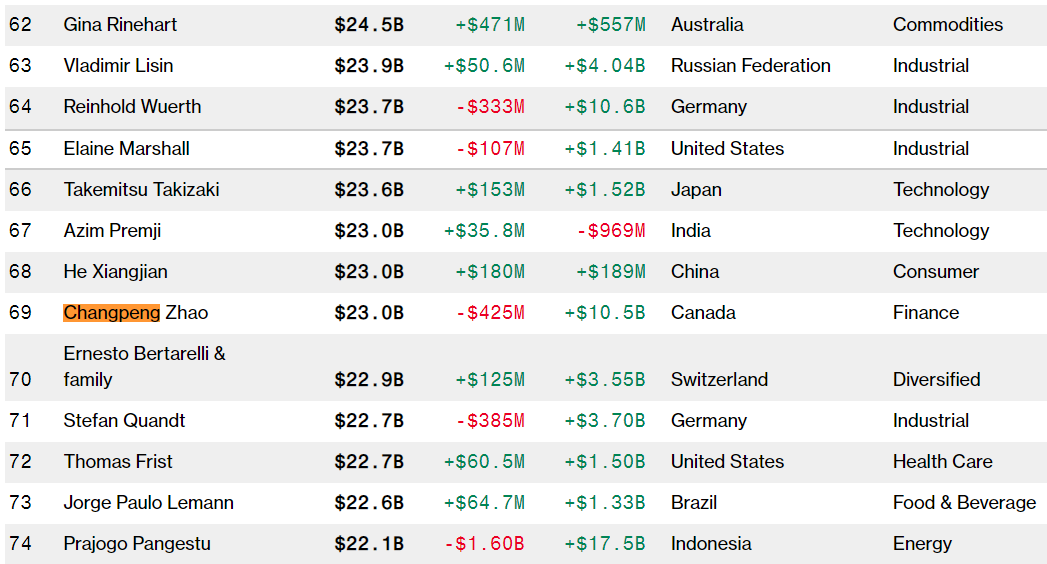The height and width of the screenshot is (564, 1047).
Task: Select Reinhold Wuerth in the list
Action: pyautogui.click(x=132, y=106)
